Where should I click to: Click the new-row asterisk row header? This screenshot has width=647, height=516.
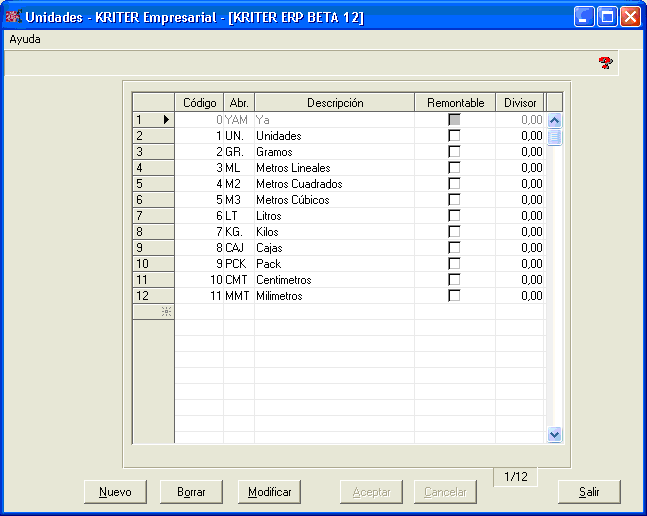point(153,312)
